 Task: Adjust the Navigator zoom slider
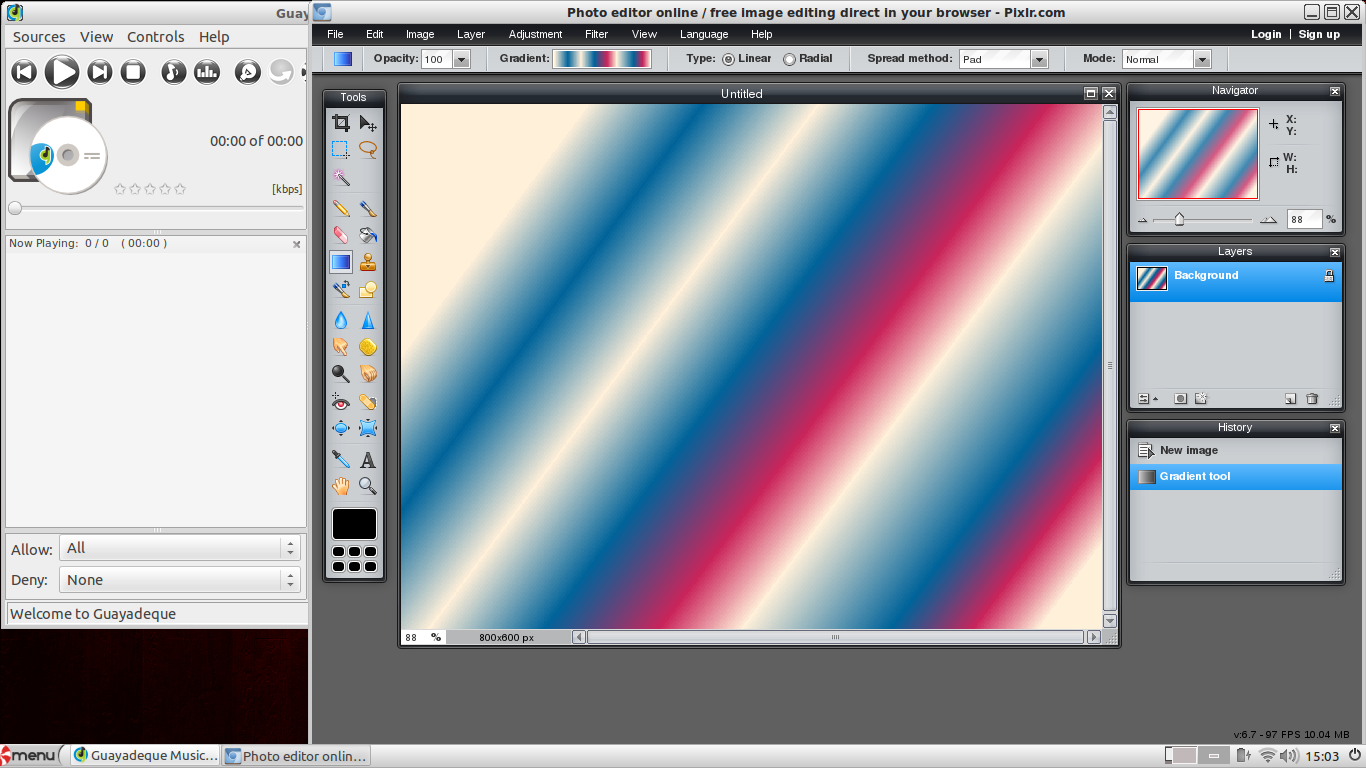coord(1179,219)
